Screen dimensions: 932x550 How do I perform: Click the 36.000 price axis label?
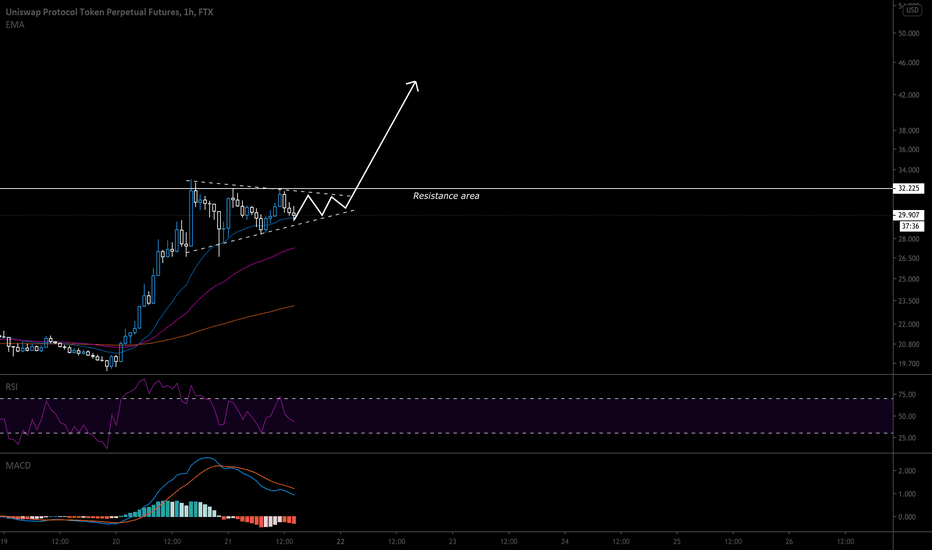coord(908,149)
